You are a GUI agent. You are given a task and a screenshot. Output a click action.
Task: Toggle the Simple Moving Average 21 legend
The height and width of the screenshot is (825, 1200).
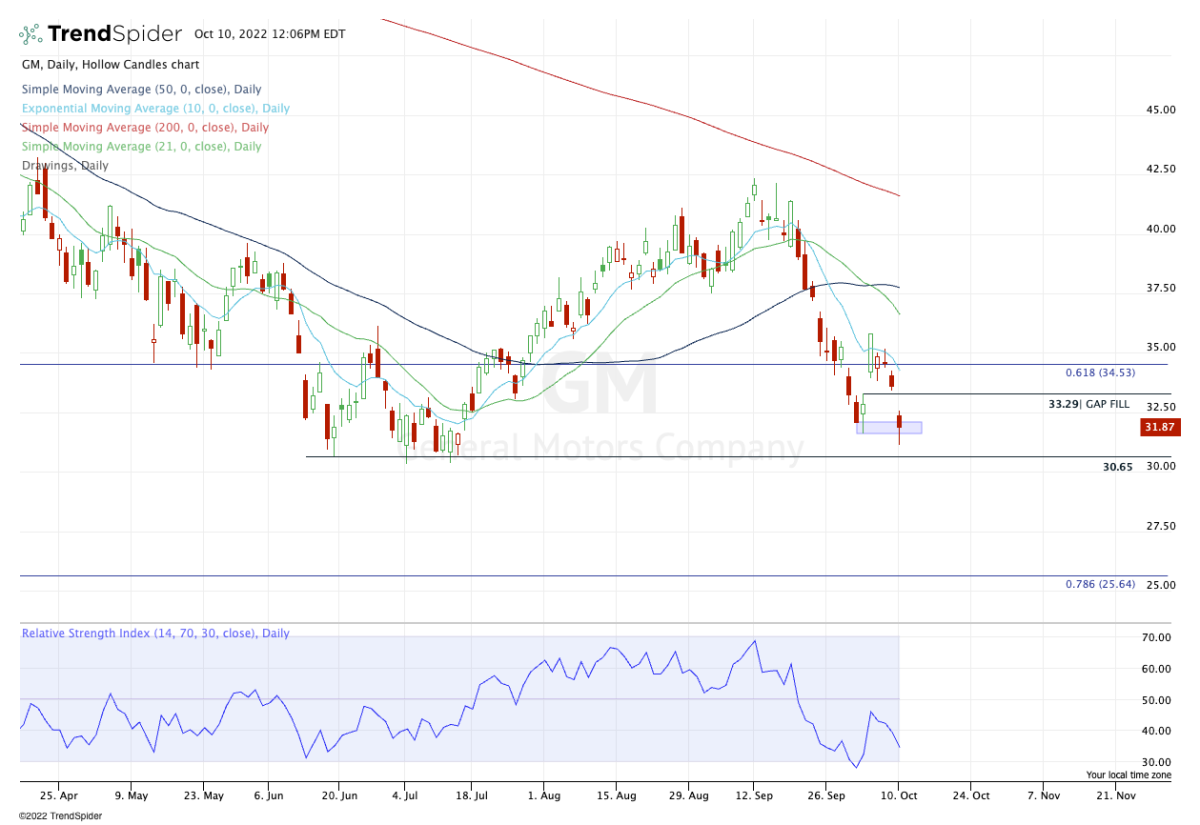pyautogui.click(x=141, y=146)
